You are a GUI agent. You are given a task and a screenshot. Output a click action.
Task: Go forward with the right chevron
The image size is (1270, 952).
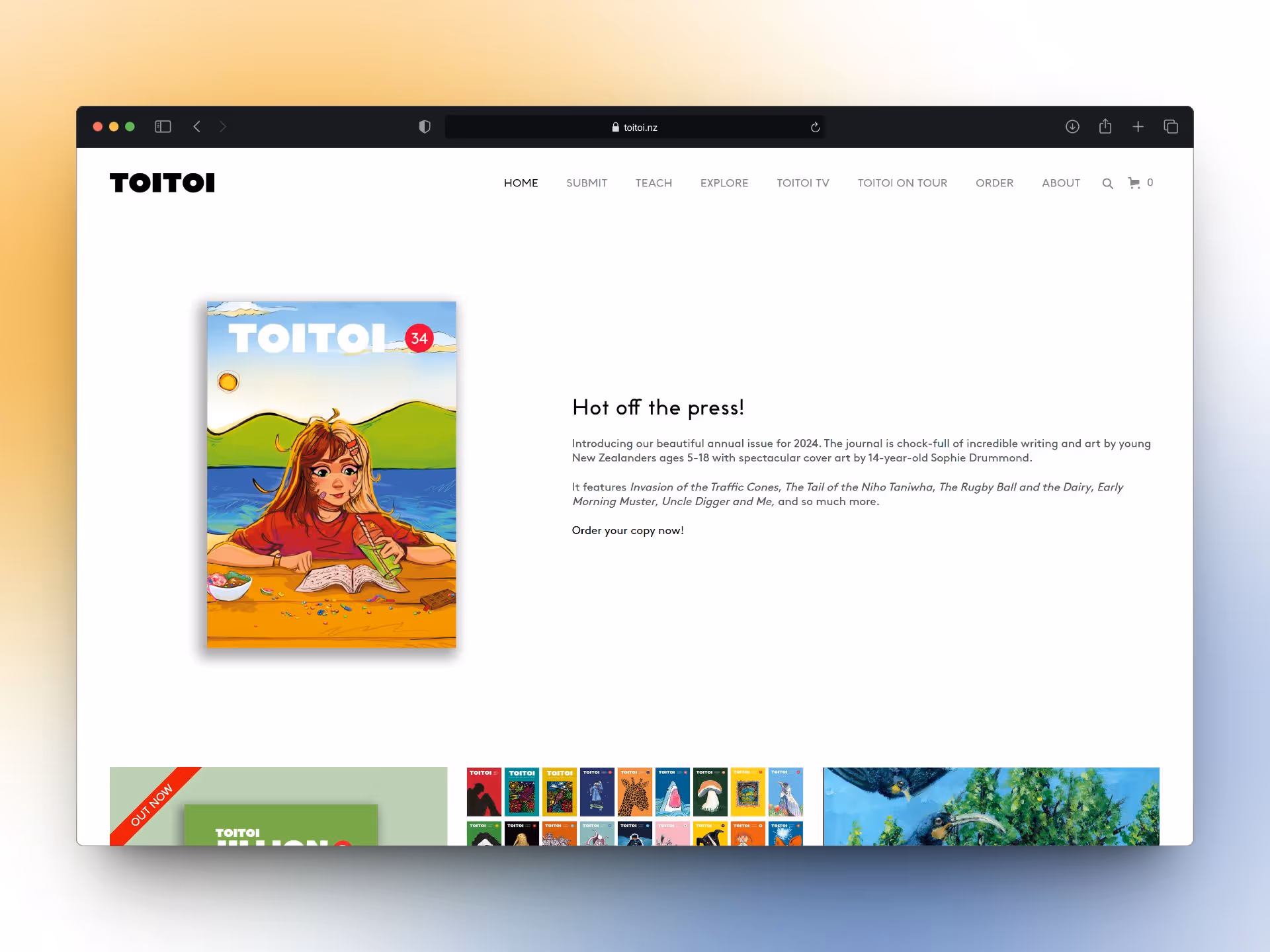tap(223, 126)
